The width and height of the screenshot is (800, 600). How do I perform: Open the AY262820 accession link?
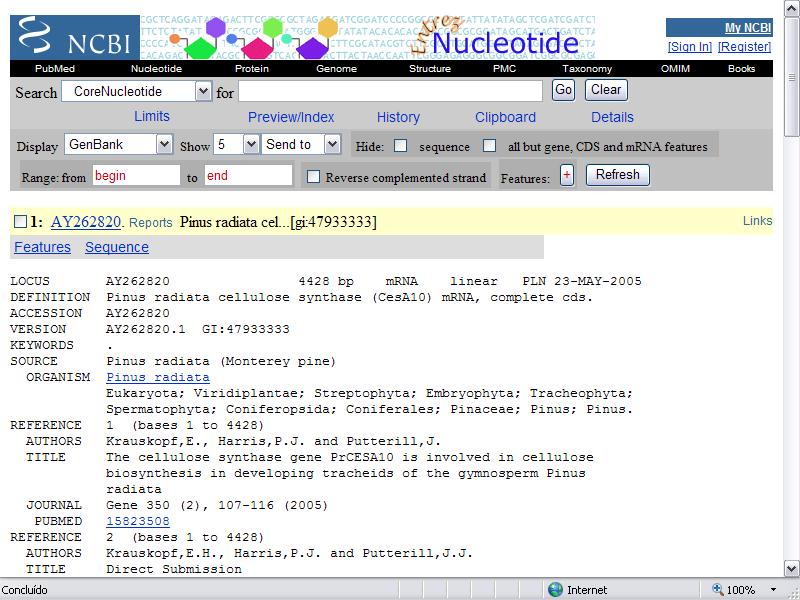click(86, 221)
